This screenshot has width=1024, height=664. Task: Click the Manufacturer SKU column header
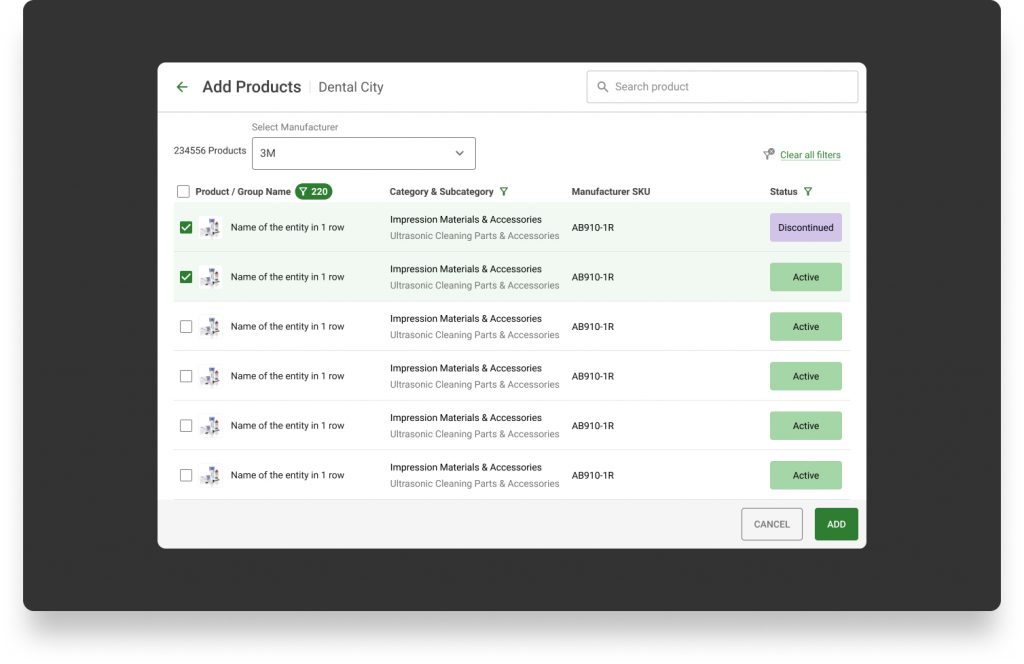[610, 192]
